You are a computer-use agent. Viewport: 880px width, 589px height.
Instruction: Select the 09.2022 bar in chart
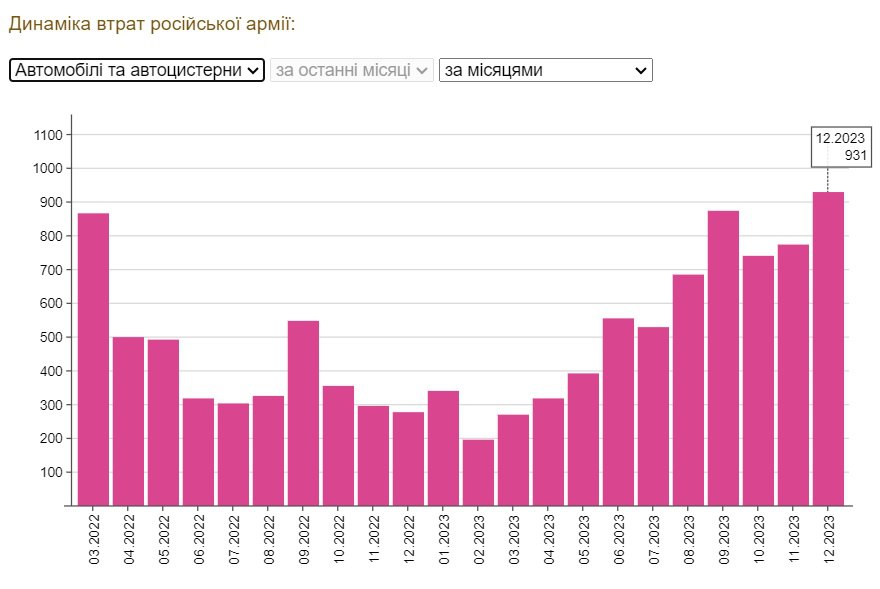303,413
